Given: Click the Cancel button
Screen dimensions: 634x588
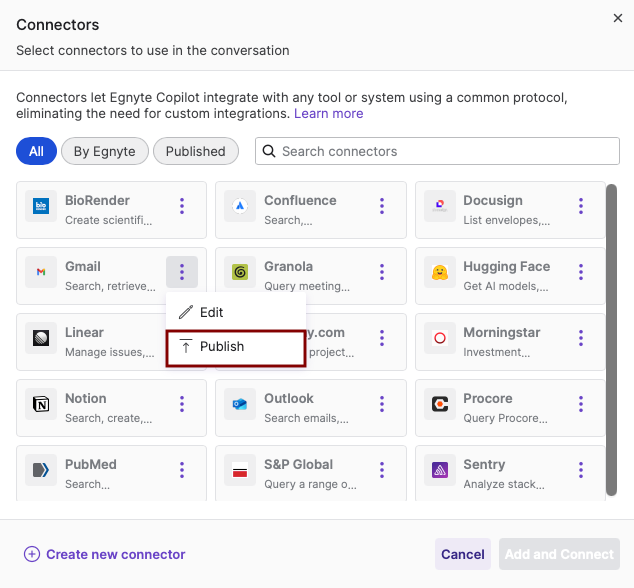Looking at the screenshot, I should click(463, 554).
